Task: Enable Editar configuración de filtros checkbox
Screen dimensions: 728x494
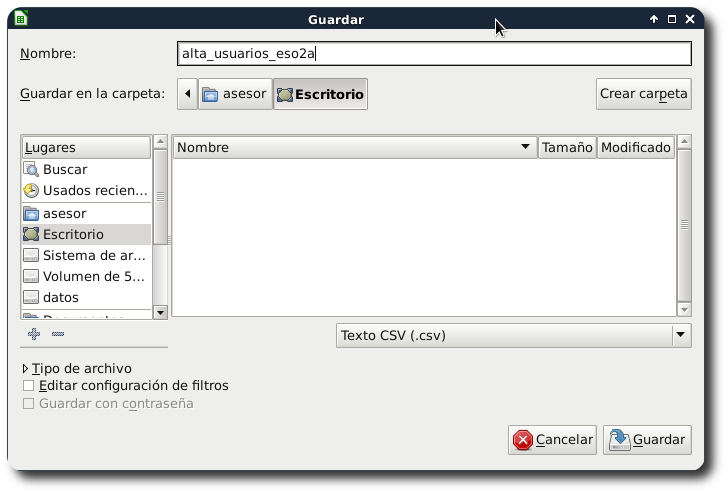Action: coord(28,386)
